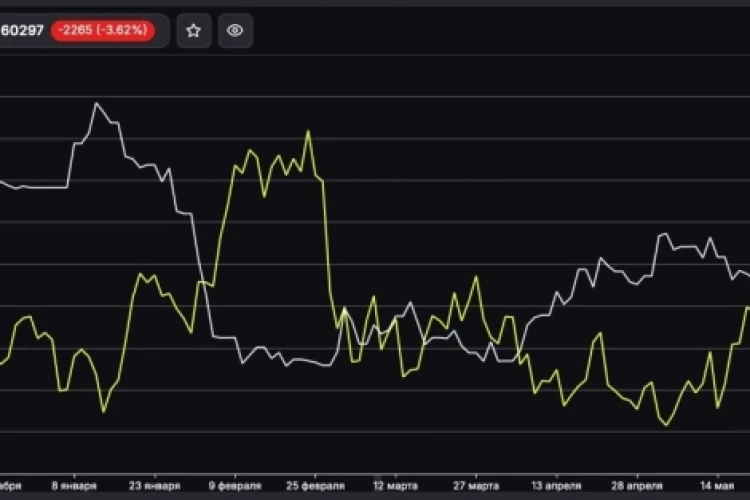The height and width of the screenshot is (500, 750).
Task: Pick the 28 апреля date on axis
Action: click(x=637, y=486)
